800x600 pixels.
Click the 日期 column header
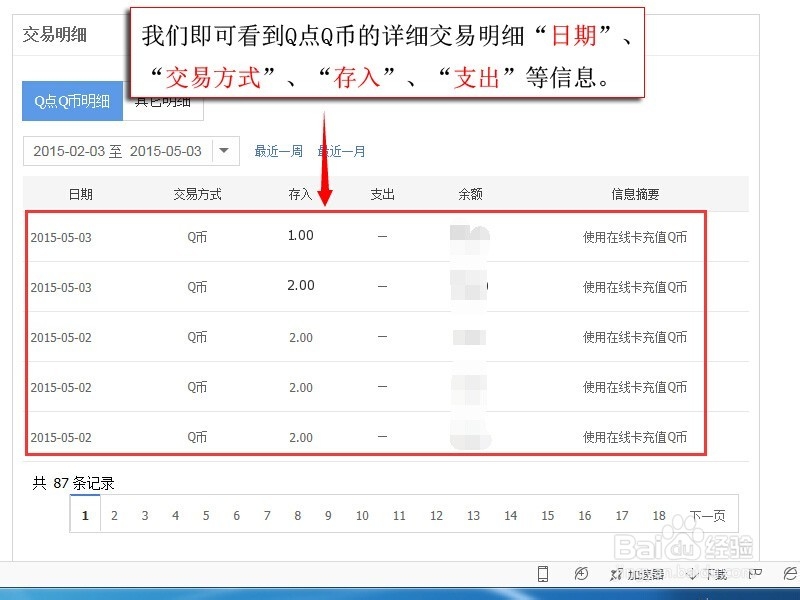pyautogui.click(x=80, y=194)
